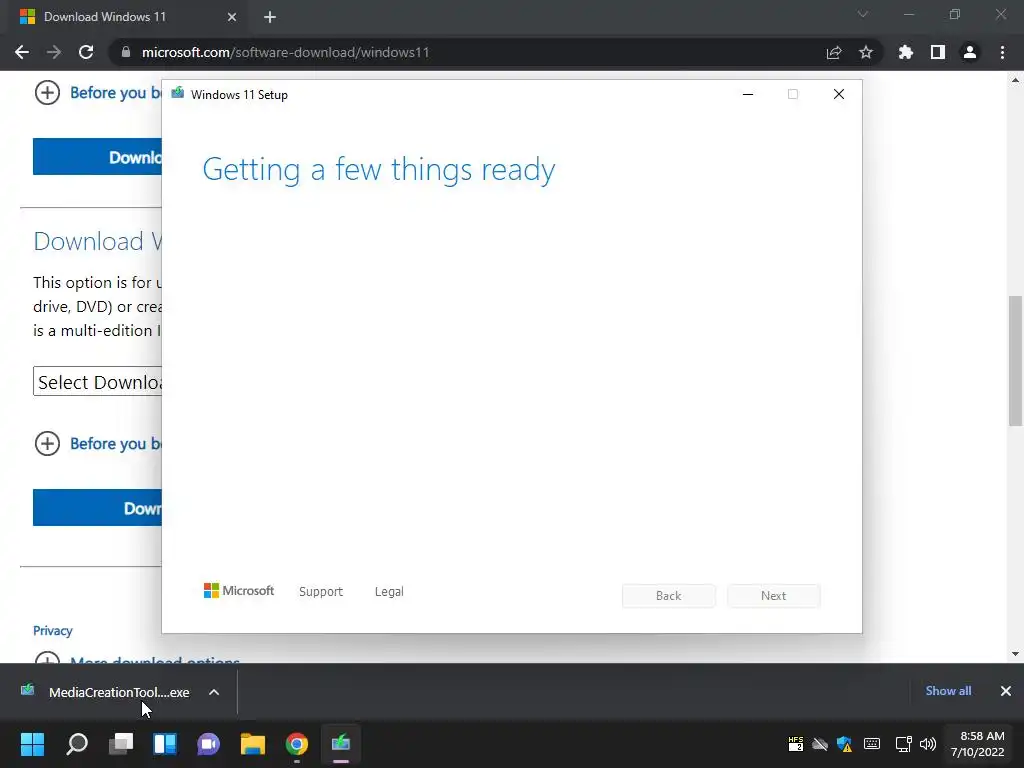The height and width of the screenshot is (768, 1024).
Task: Open Teams Chat from taskbar
Action: point(208,744)
